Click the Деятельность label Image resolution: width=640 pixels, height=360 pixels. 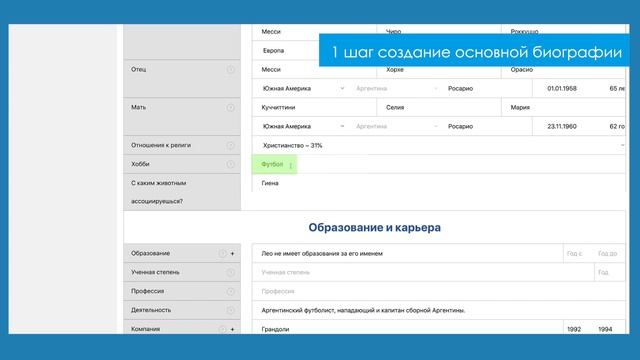coord(151,310)
